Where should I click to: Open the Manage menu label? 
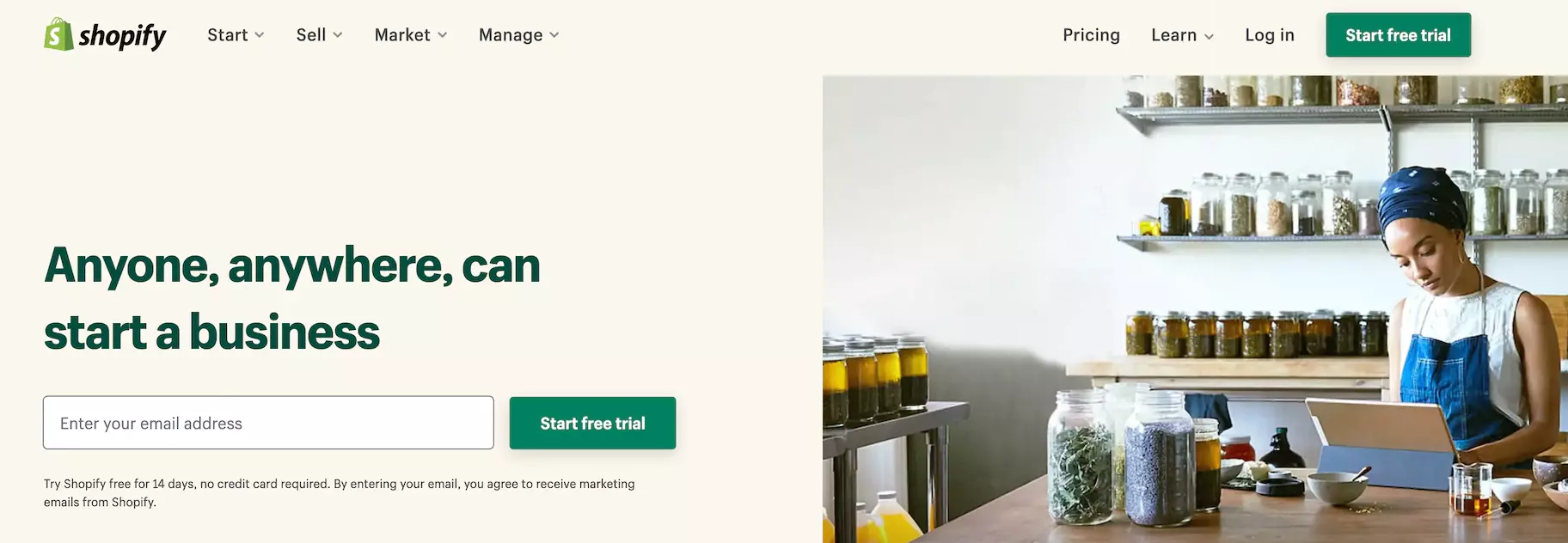click(511, 35)
